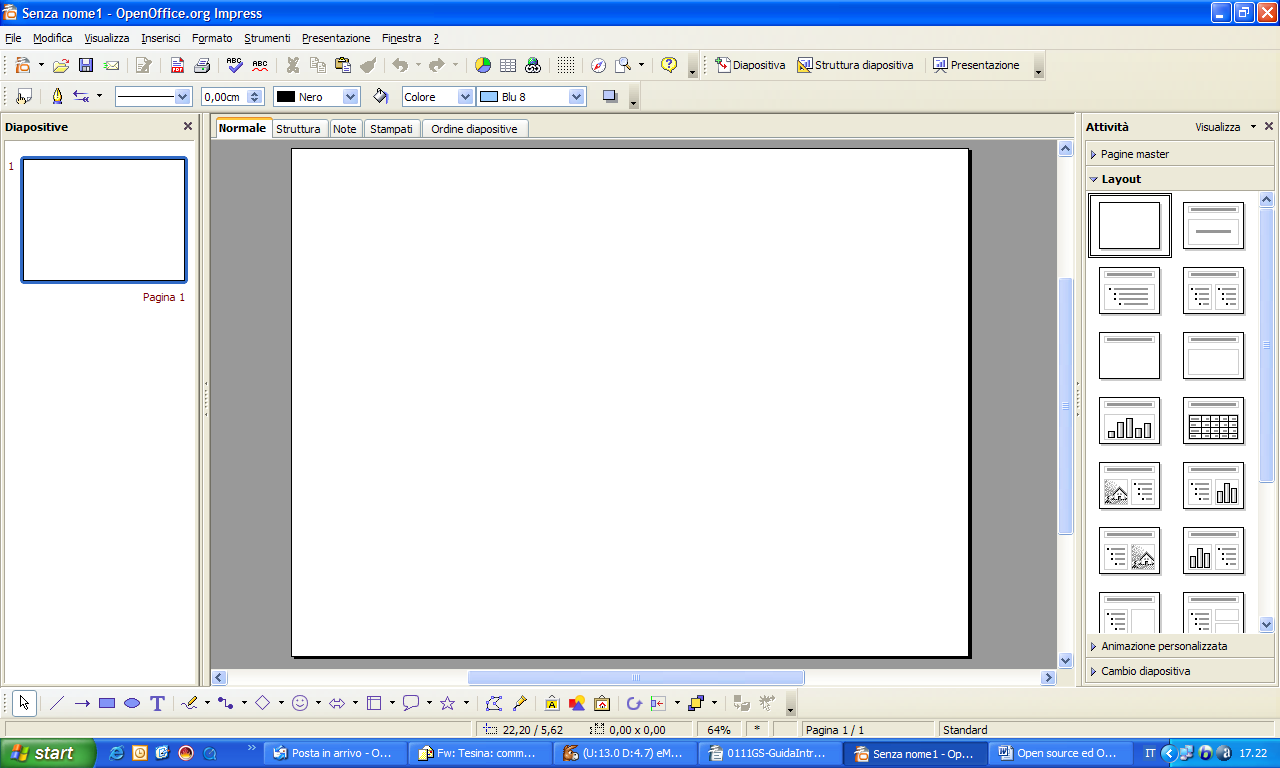Export directly as PDF icon

[x=177, y=65]
